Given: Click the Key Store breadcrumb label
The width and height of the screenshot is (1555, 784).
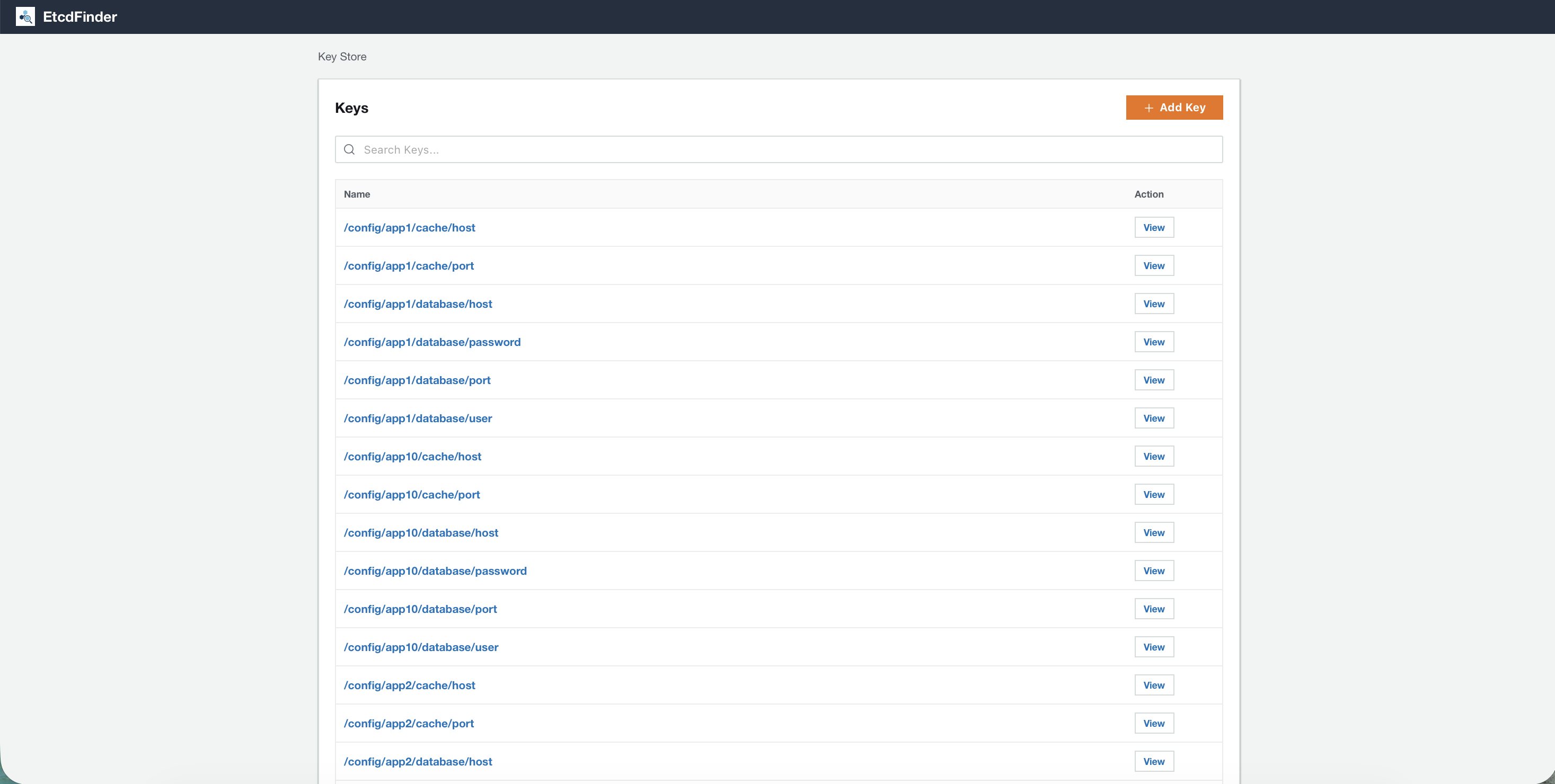Looking at the screenshot, I should pyautogui.click(x=342, y=56).
